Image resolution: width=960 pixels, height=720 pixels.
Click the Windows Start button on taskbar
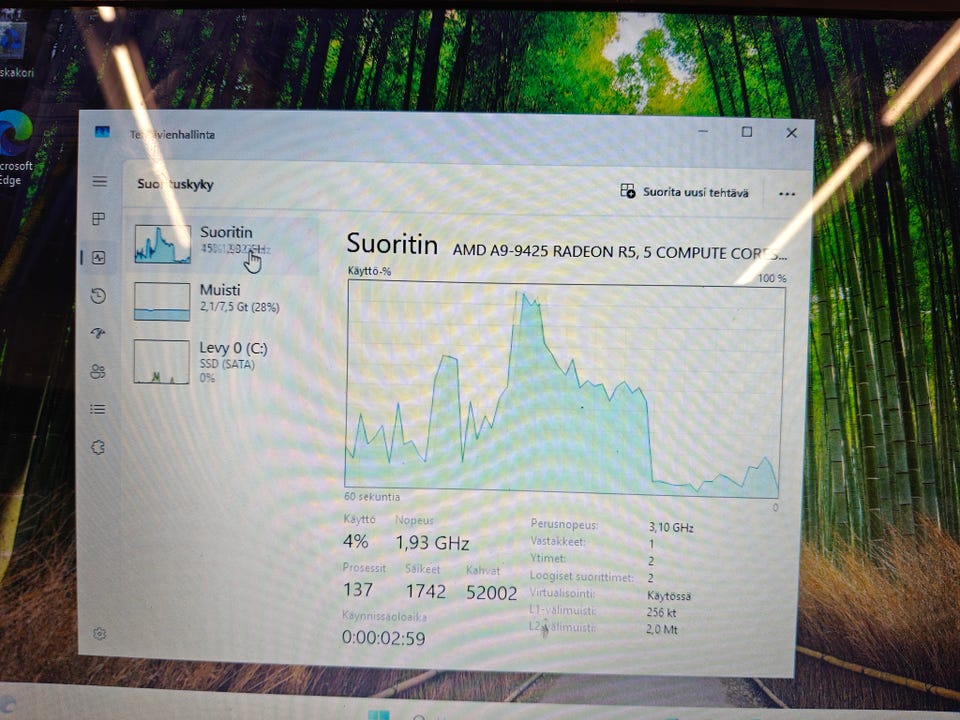[378, 714]
